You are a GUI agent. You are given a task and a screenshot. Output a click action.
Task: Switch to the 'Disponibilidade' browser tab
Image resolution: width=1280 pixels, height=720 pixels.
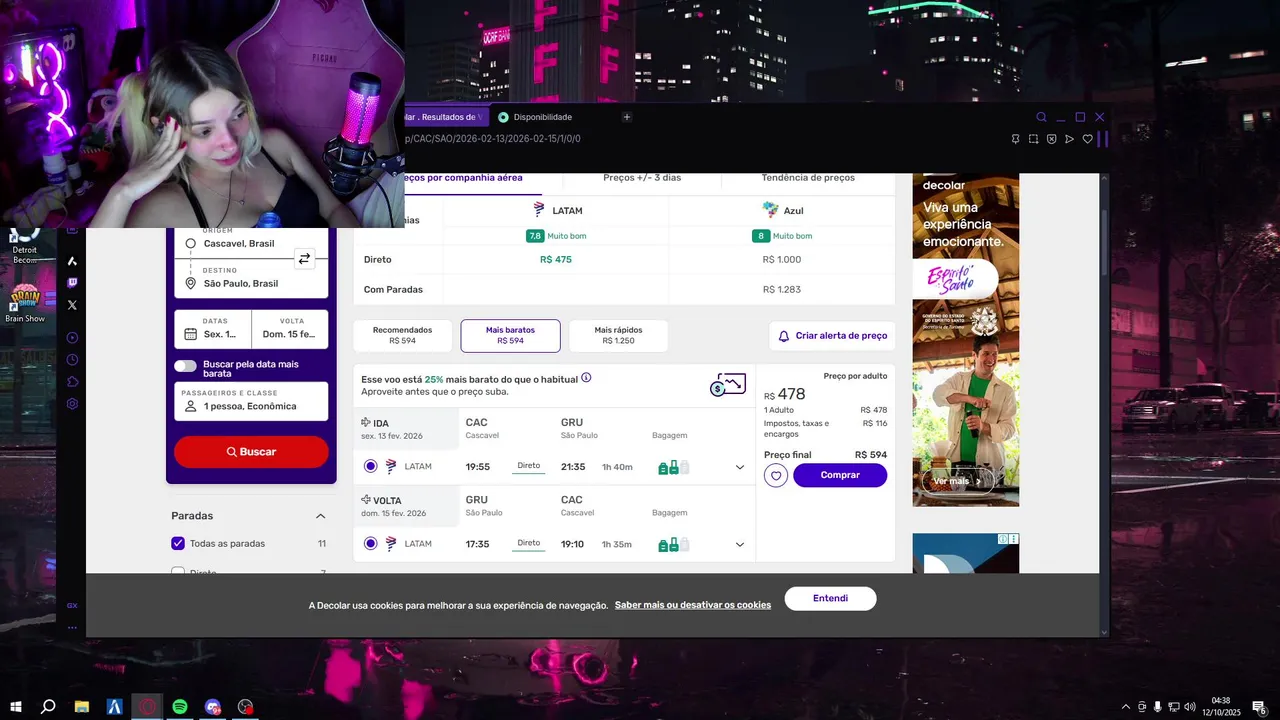coord(543,117)
